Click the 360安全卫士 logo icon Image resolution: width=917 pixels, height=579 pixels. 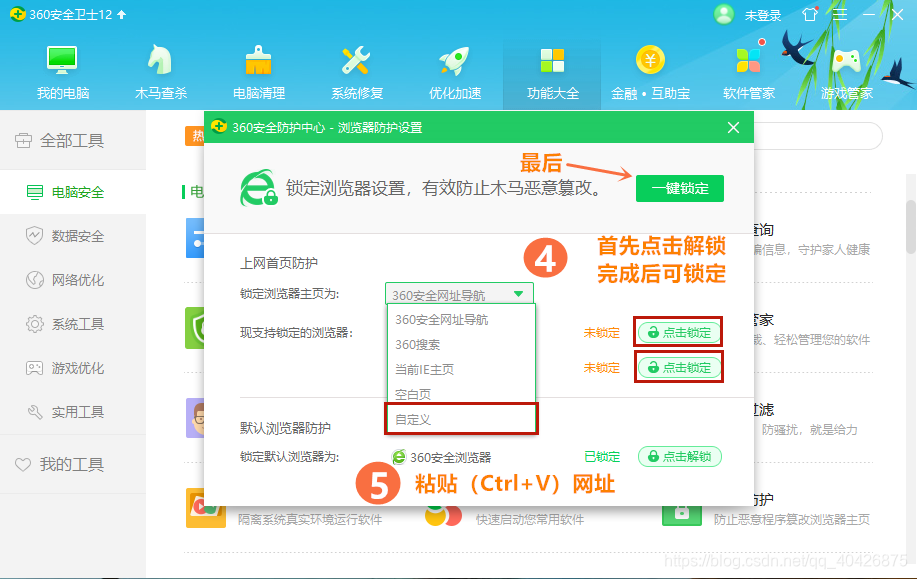pos(18,14)
